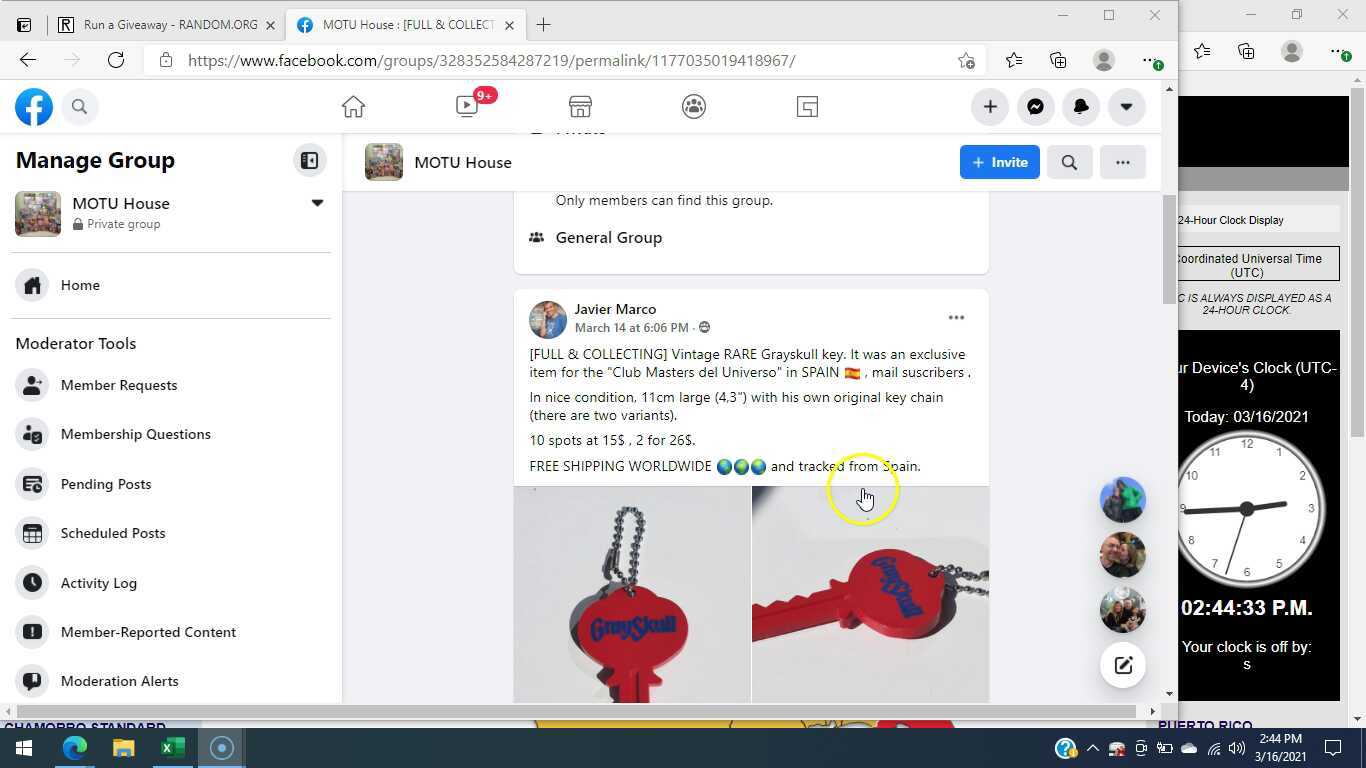Open the group's more options button
This screenshot has height=768, width=1366.
(1122, 162)
